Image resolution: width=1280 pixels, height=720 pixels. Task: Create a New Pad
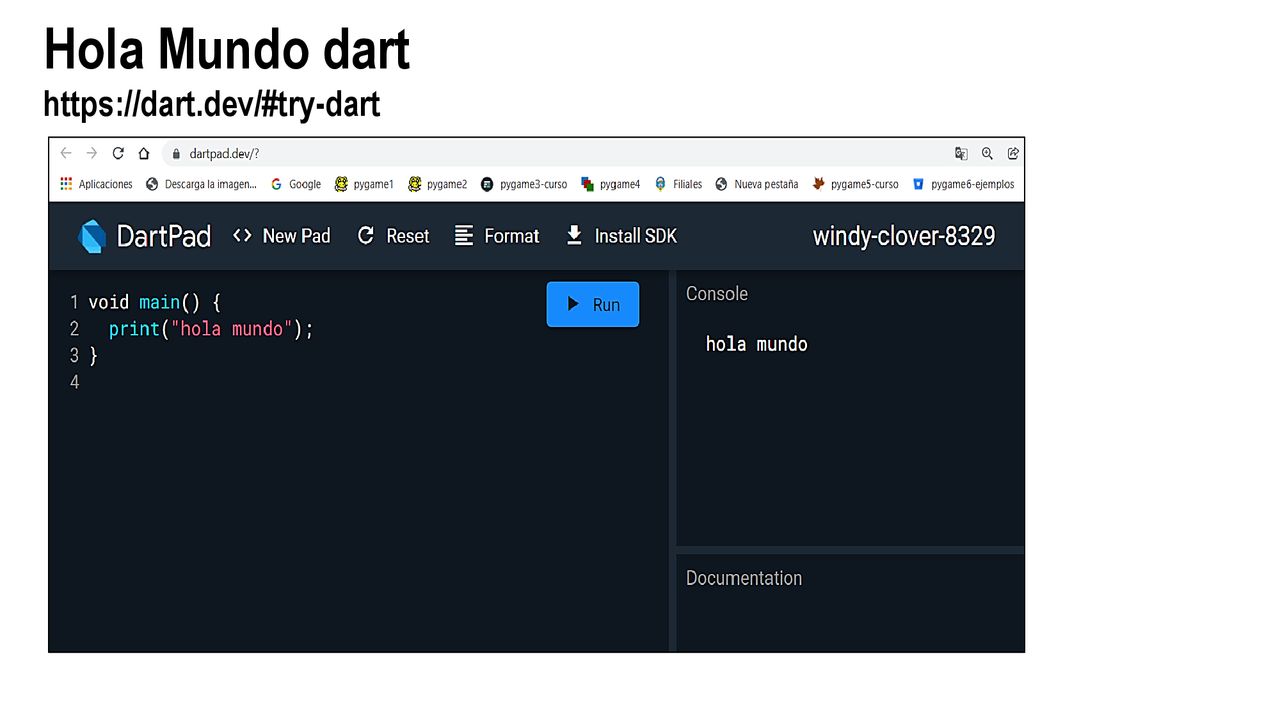tap(282, 236)
